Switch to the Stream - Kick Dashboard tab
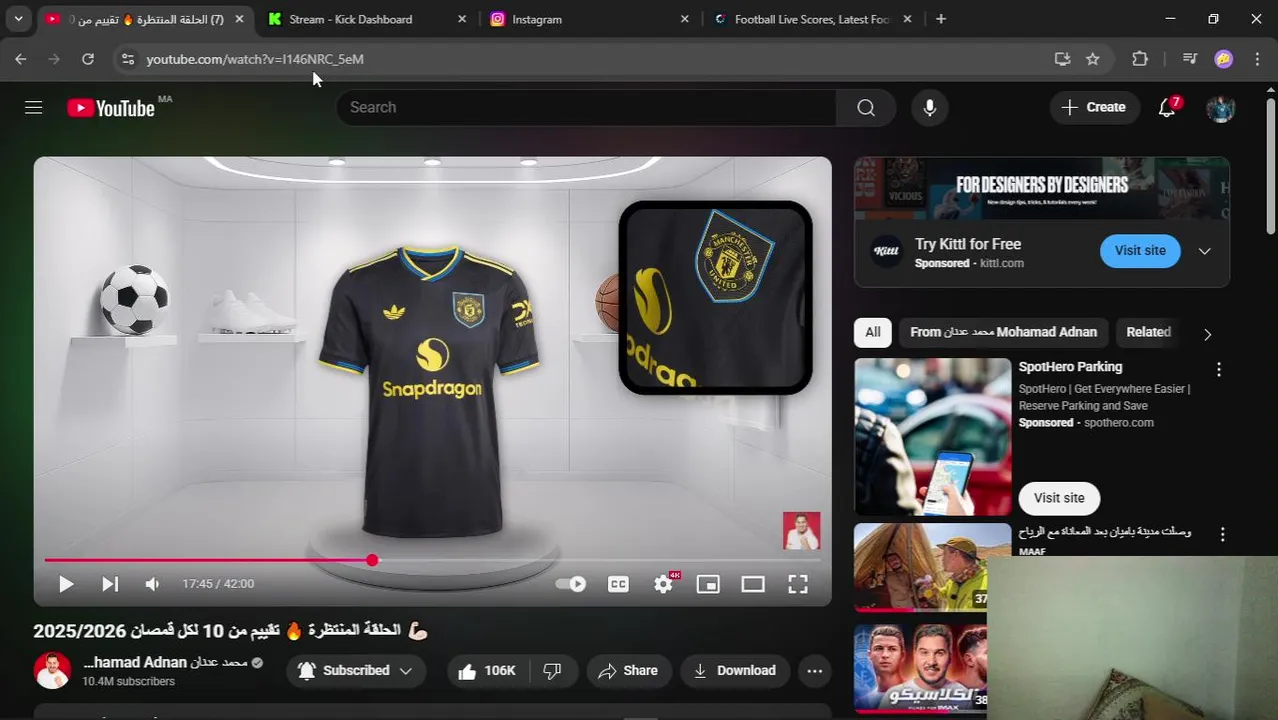The image size is (1278, 720). (x=350, y=19)
